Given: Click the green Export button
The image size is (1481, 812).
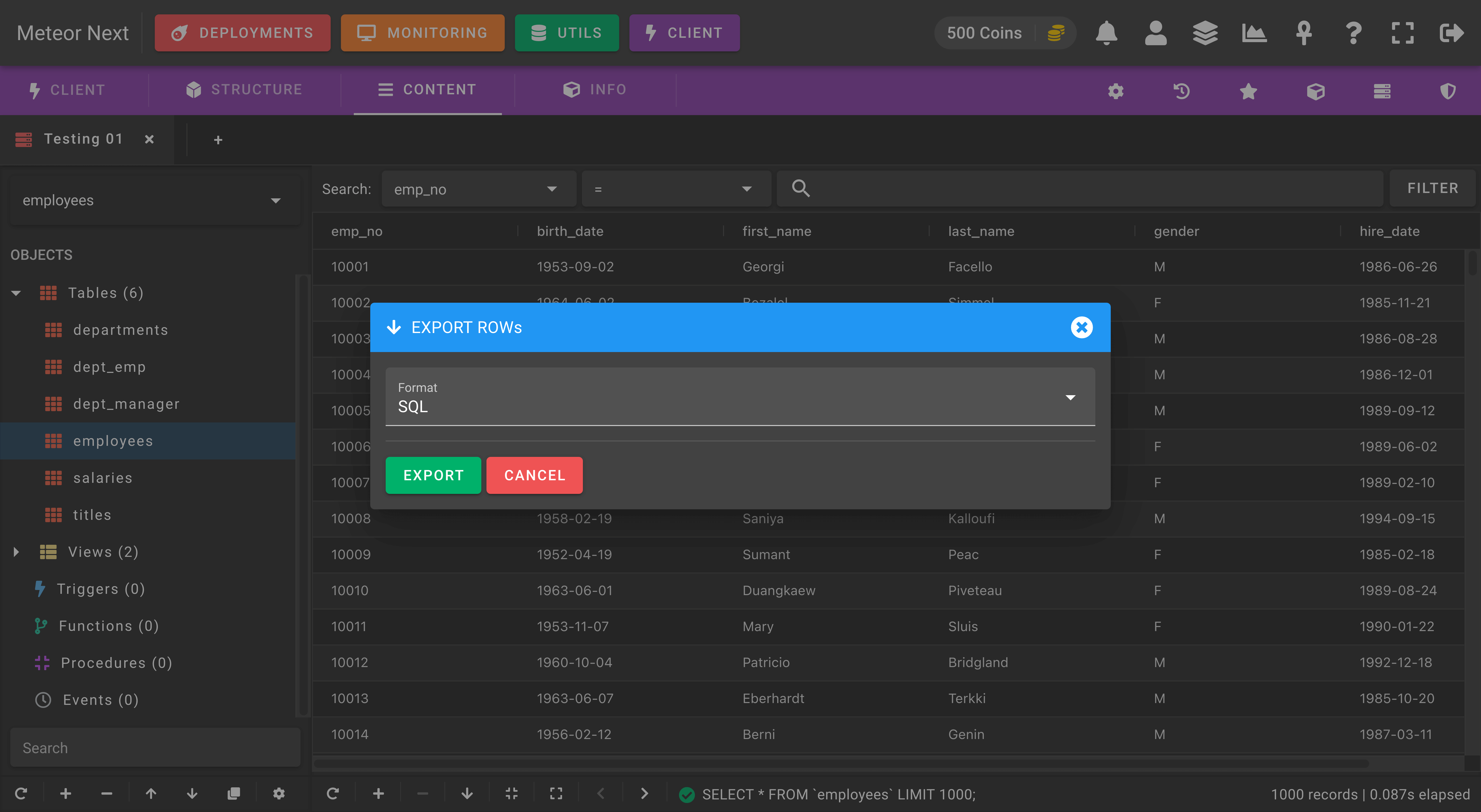Looking at the screenshot, I should click(x=434, y=475).
